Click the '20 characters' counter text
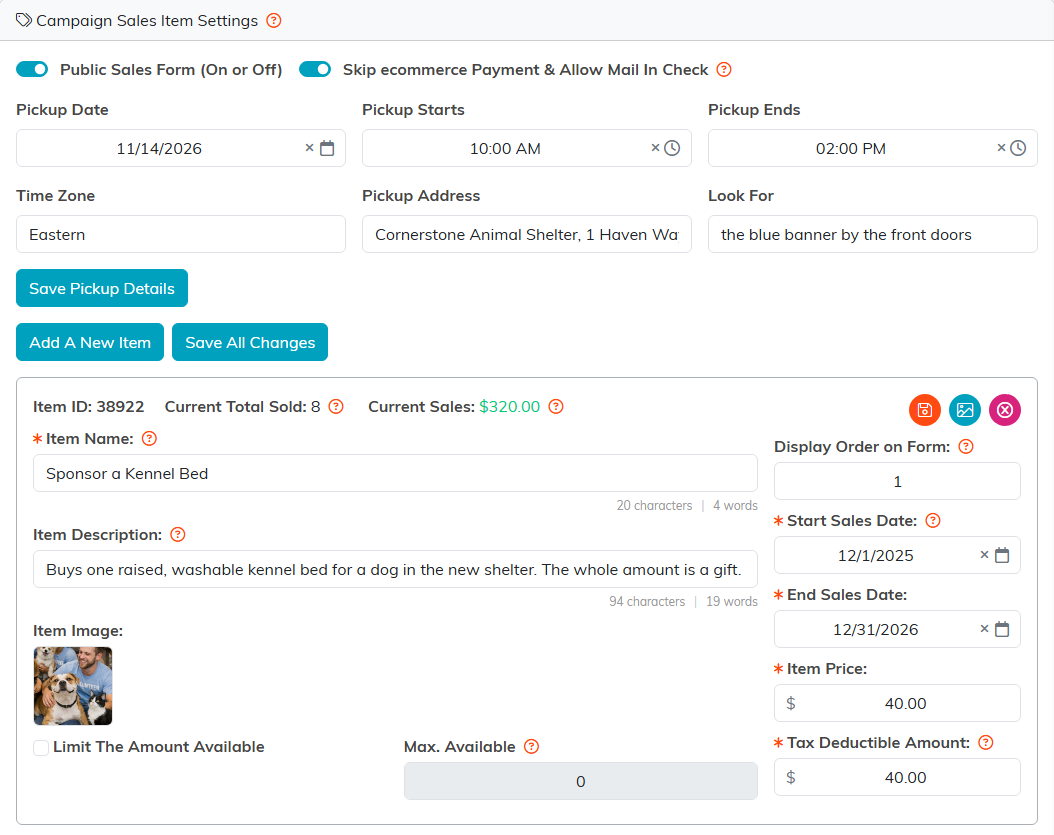Screen dimensions: 1054x835 coord(655,506)
